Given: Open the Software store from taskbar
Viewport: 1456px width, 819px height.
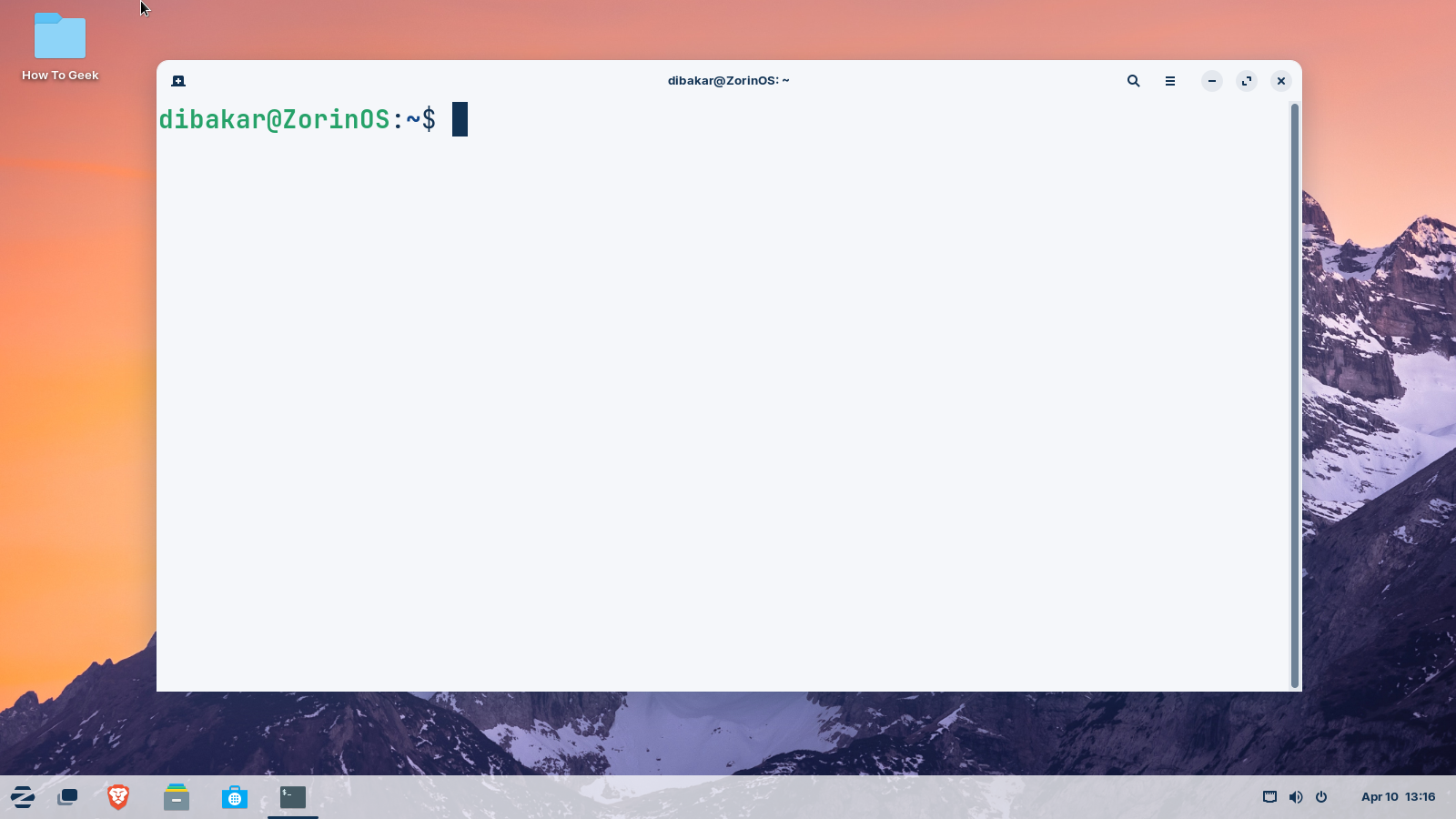Looking at the screenshot, I should pos(235,797).
